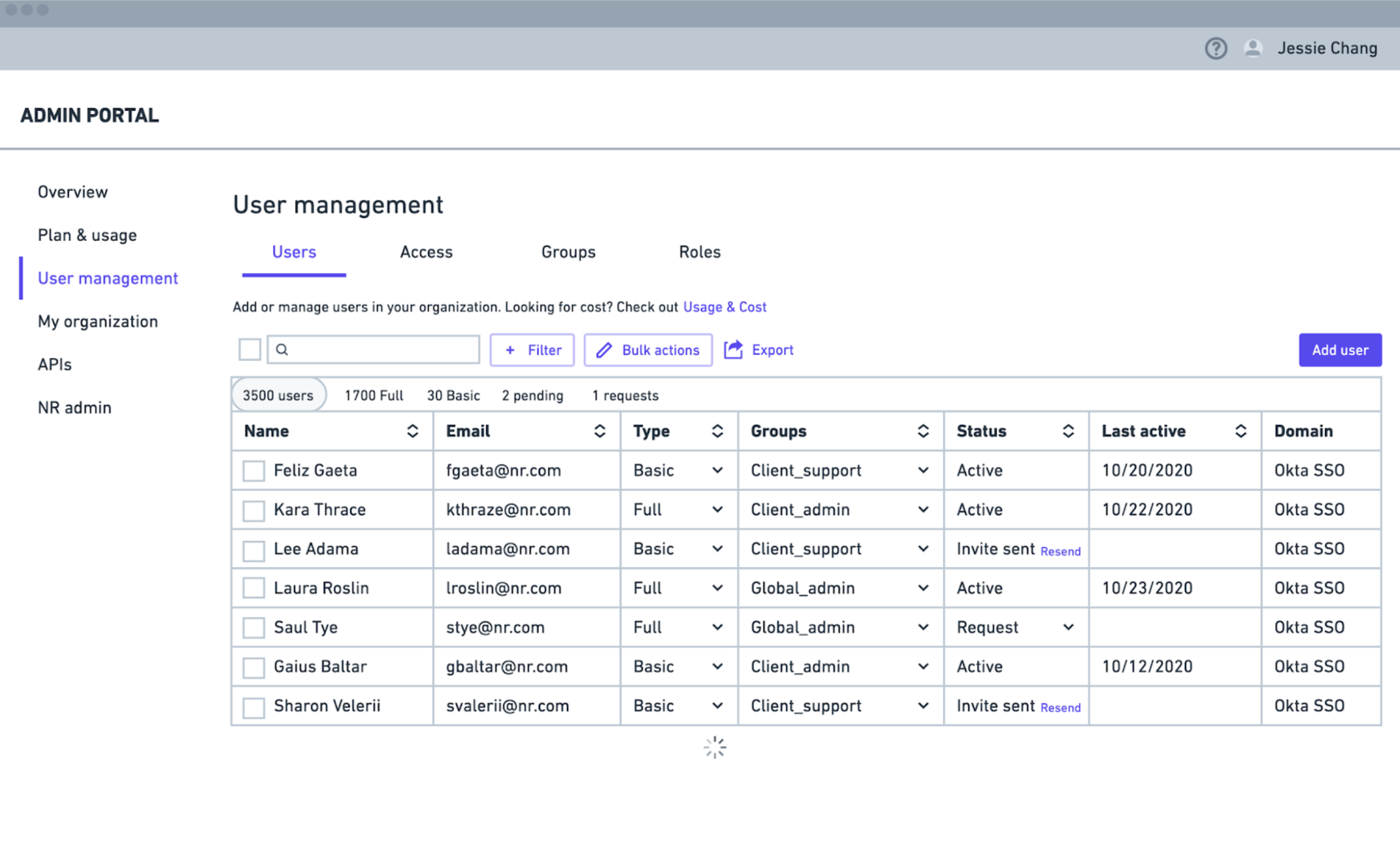
Task: Open Saul Tye's Request status dropdown
Action: coord(1068,628)
